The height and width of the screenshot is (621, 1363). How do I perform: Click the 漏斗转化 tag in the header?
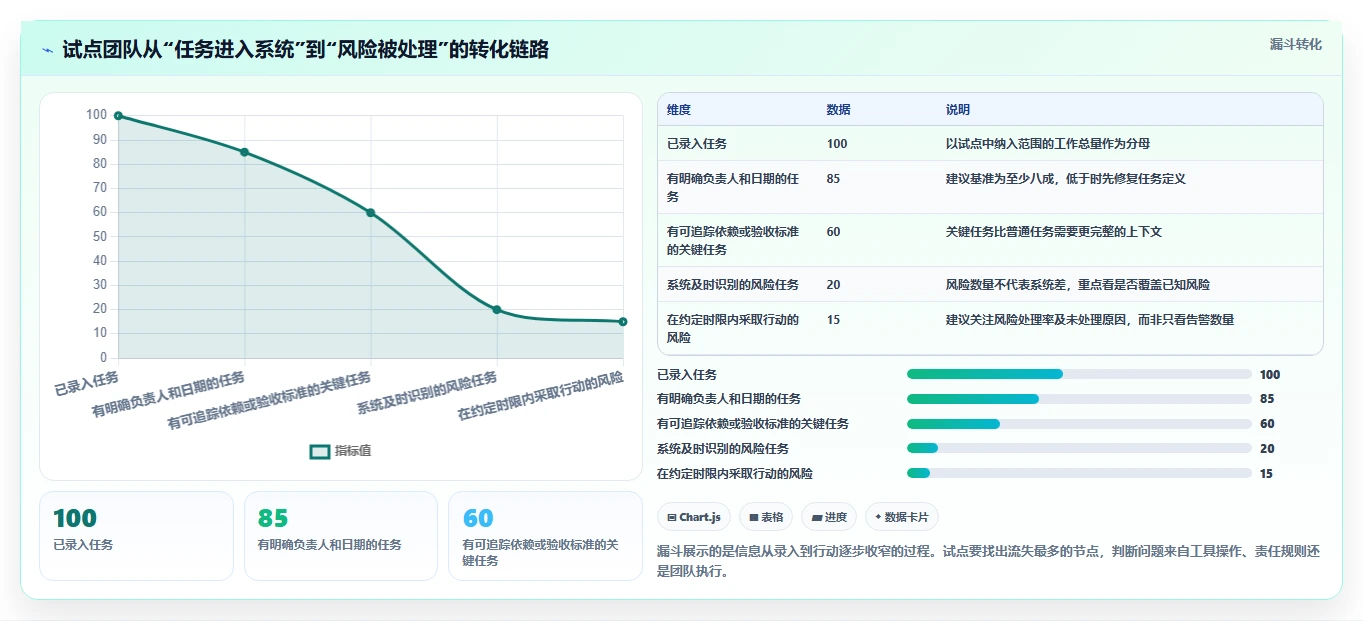(1295, 44)
